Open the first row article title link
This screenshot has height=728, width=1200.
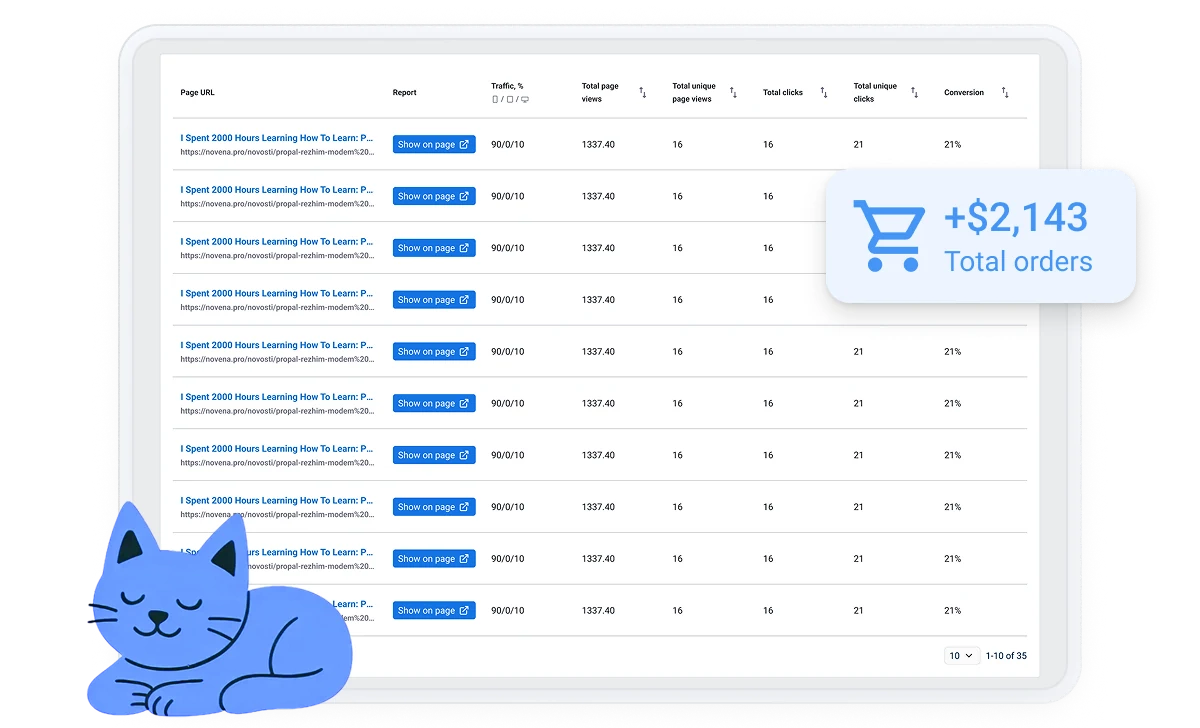click(277, 138)
